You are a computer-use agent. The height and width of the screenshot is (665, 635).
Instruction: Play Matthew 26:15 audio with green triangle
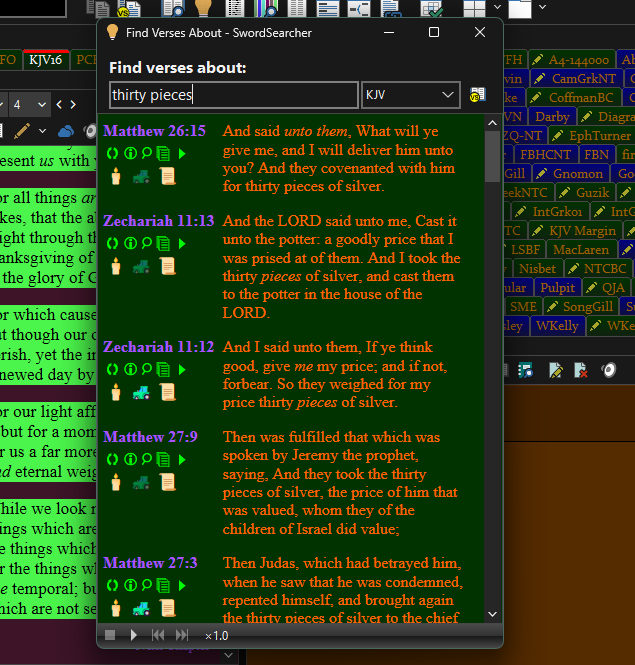[x=182, y=154]
